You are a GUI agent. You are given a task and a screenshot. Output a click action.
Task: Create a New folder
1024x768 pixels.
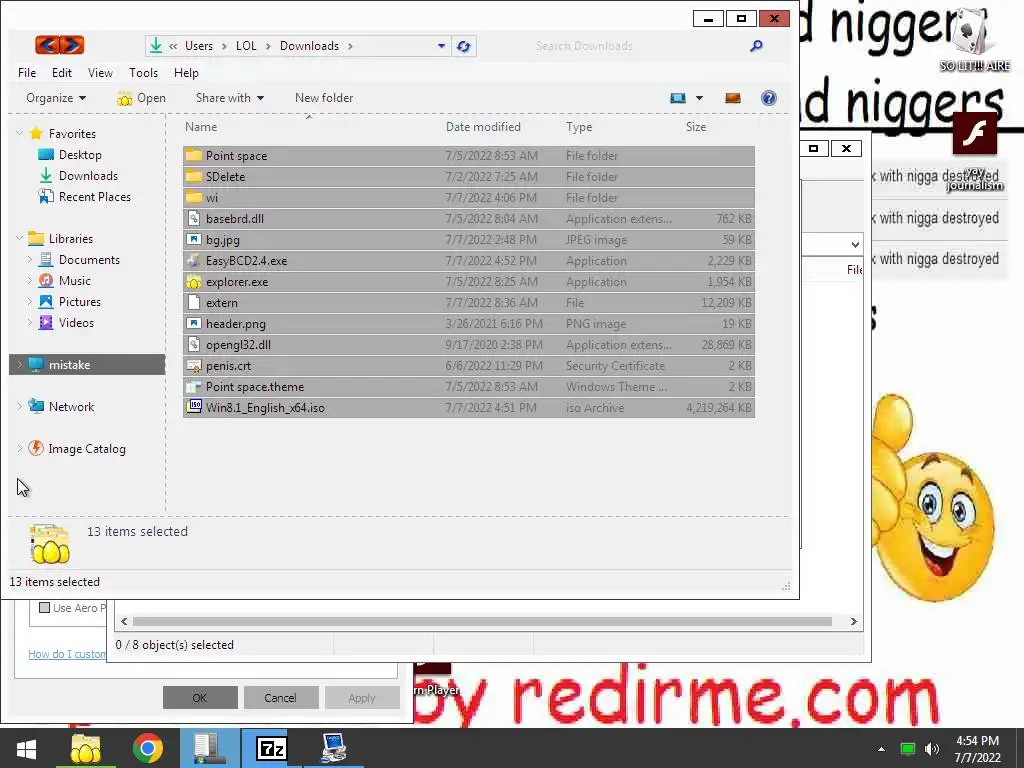click(x=324, y=98)
